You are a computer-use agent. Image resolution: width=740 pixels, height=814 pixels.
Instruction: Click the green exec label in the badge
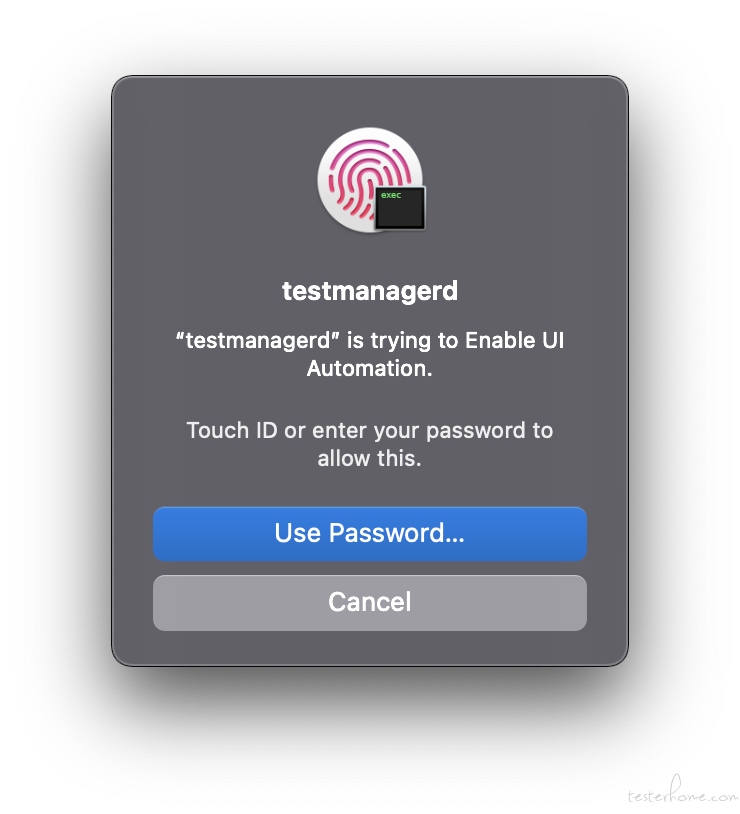click(x=391, y=195)
